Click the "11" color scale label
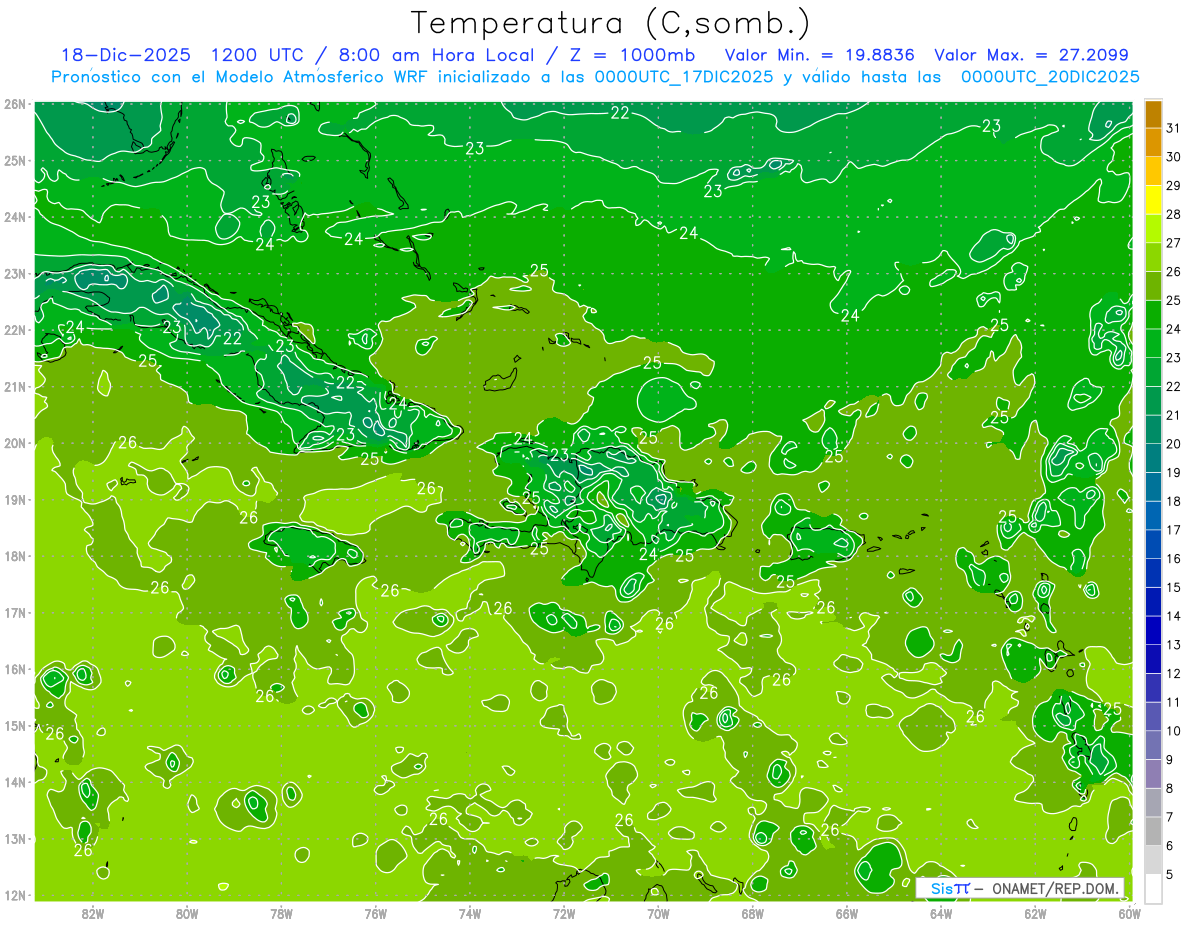Viewport: 1200px width, 927px height. (1174, 702)
